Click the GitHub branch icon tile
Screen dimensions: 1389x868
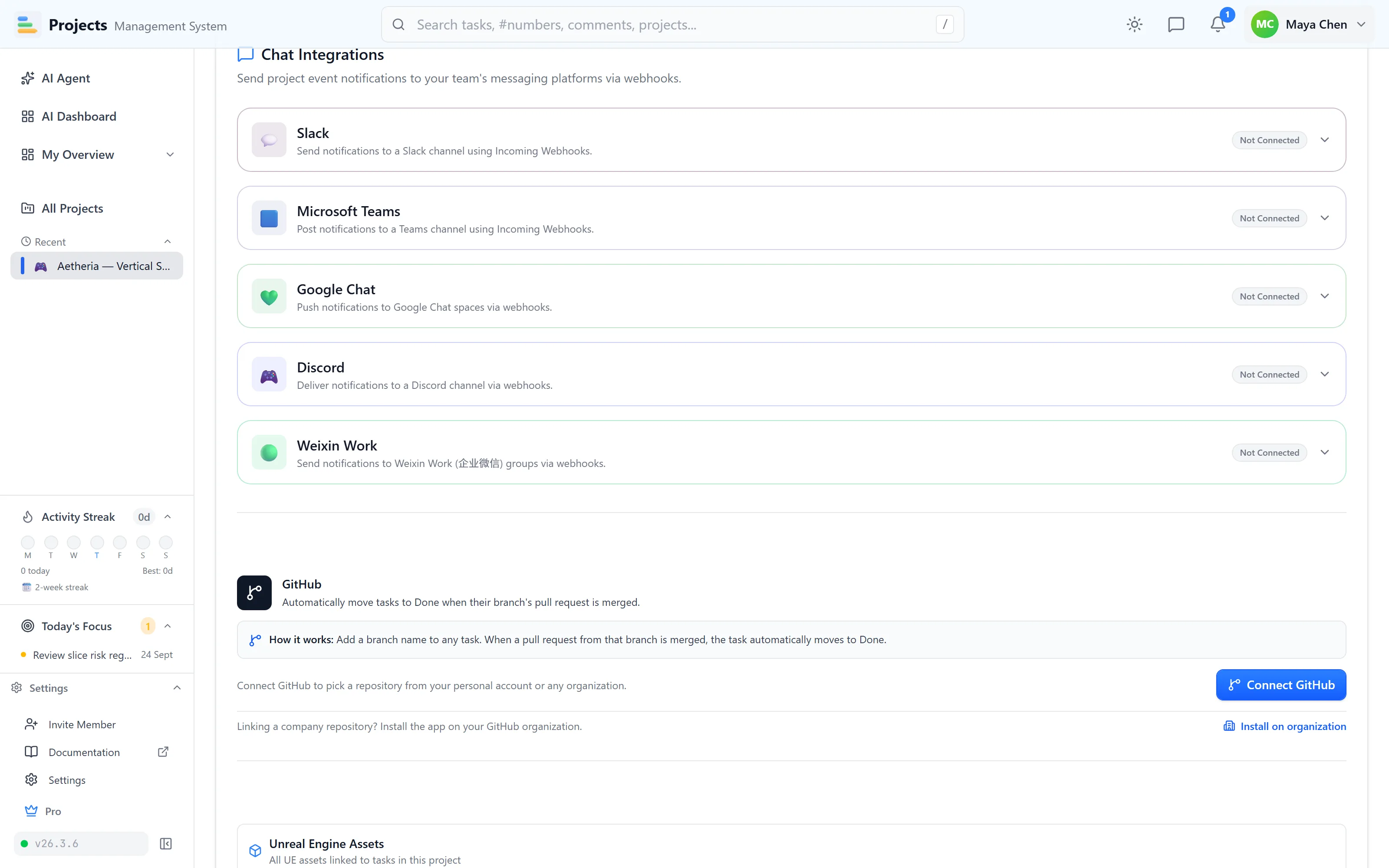pyautogui.click(x=254, y=592)
